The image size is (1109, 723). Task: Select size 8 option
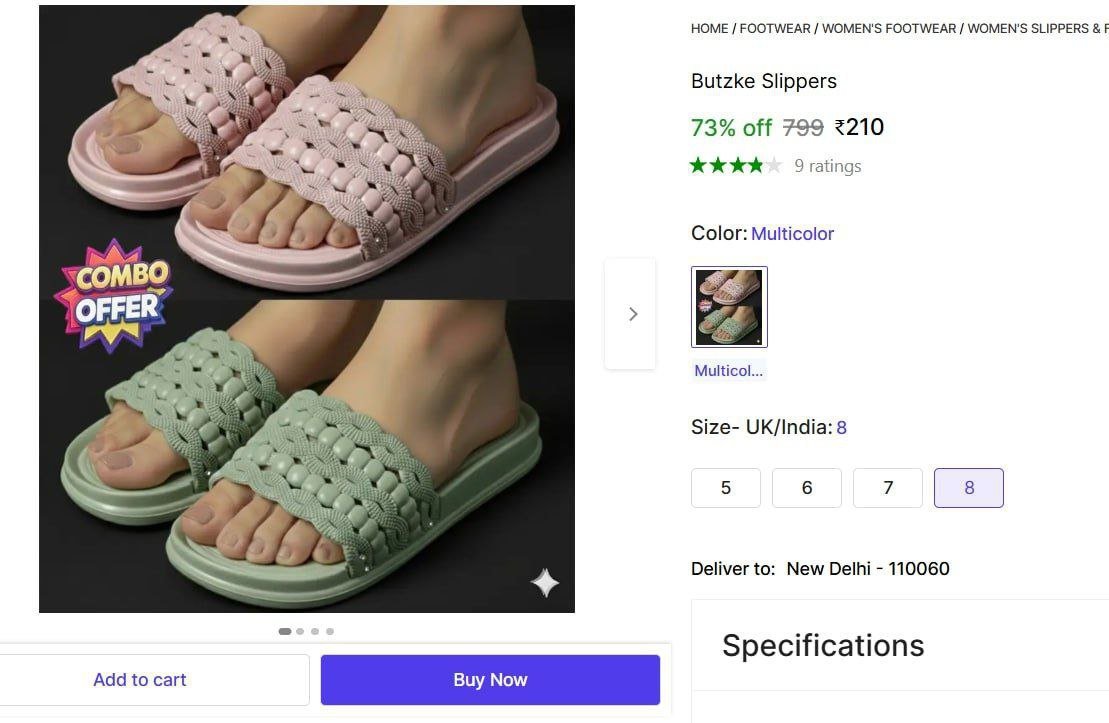pyautogui.click(x=969, y=488)
